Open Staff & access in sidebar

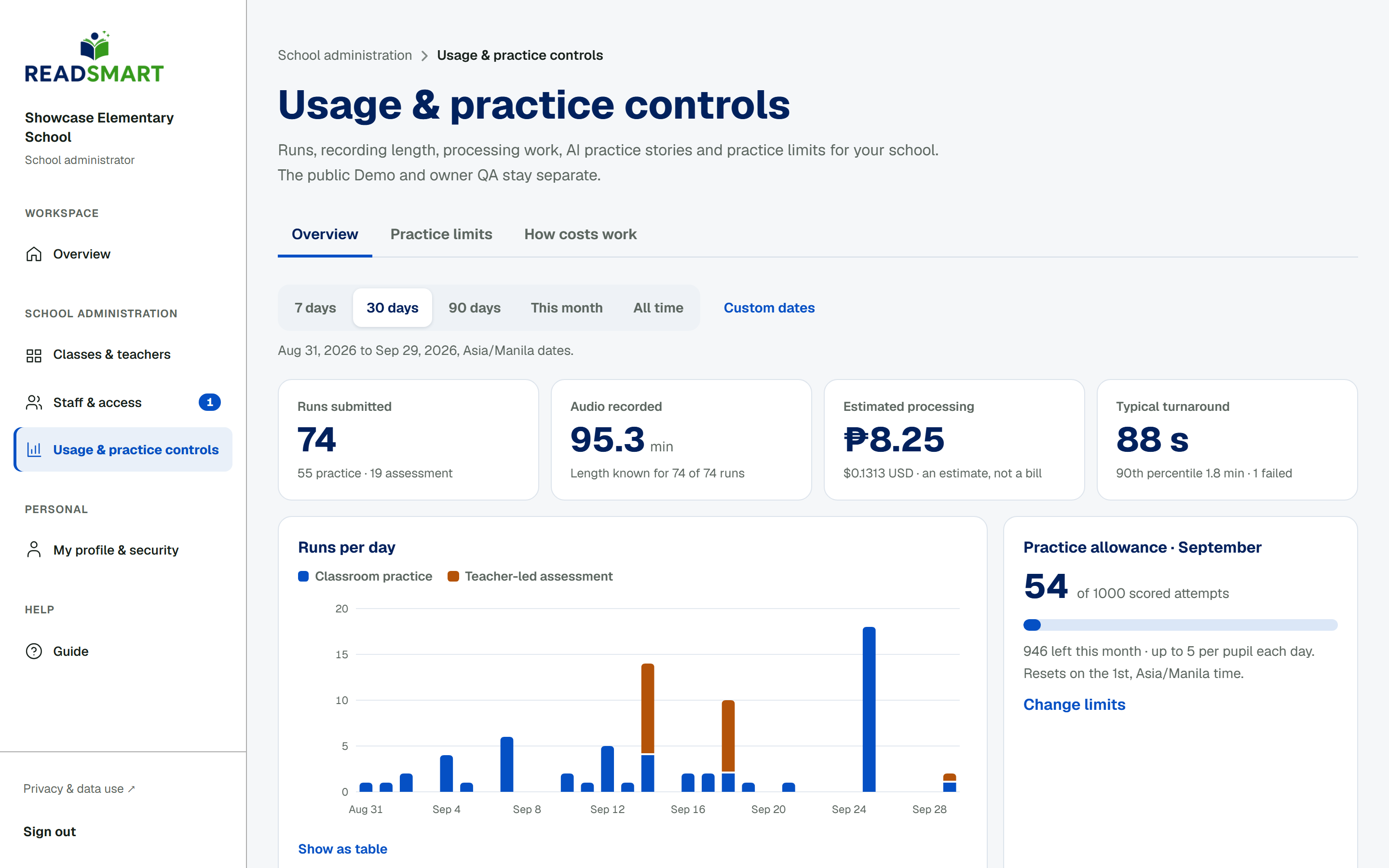[123, 403]
